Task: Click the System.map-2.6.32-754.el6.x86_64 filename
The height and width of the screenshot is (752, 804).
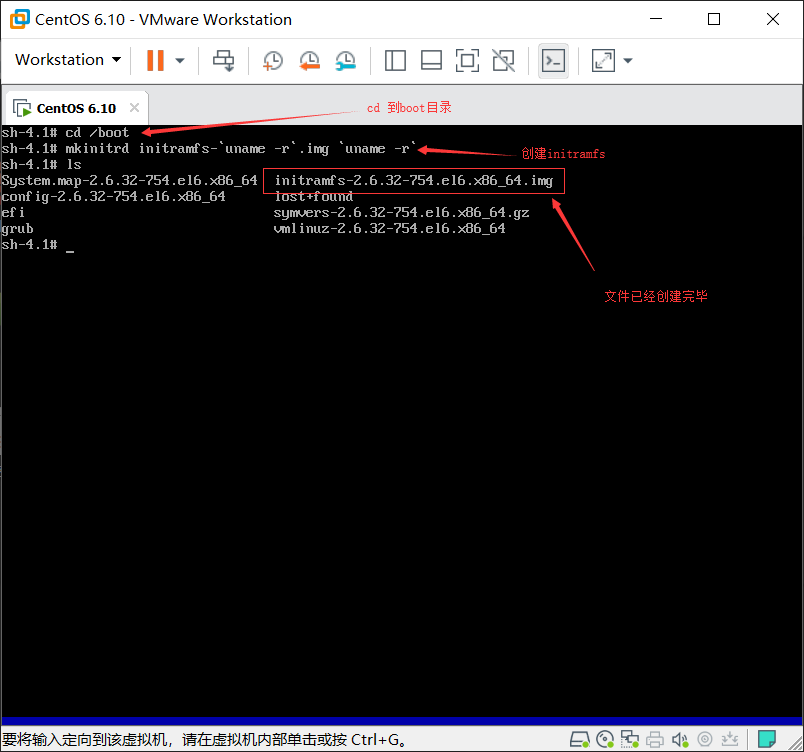Action: click(129, 180)
